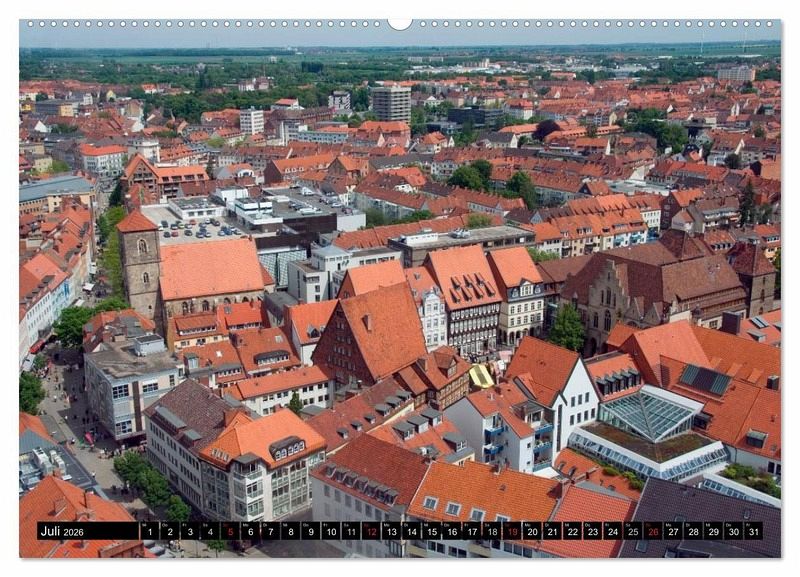Select day 31 at the strip's end

753,532
